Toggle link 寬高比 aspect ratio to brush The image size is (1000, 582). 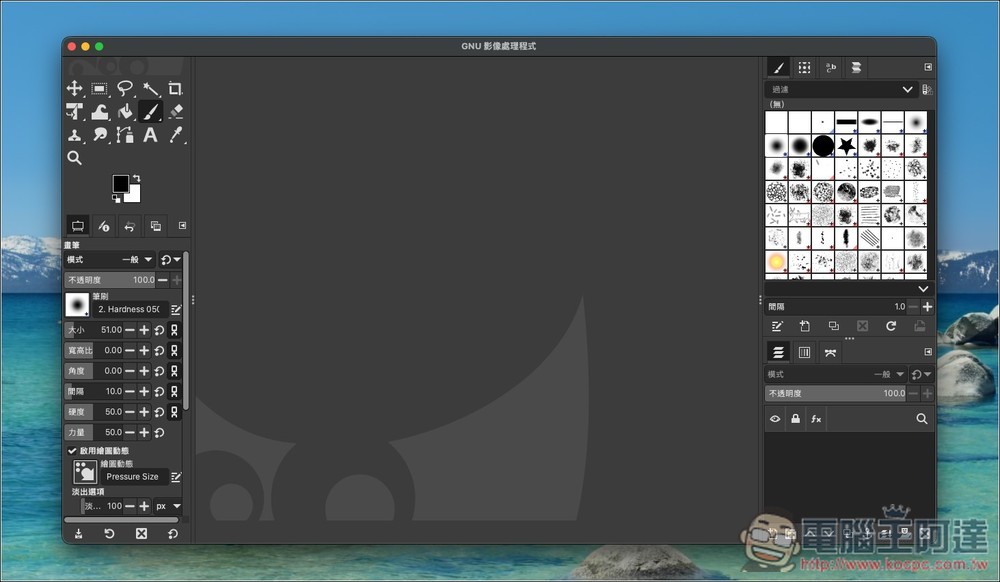coord(174,350)
